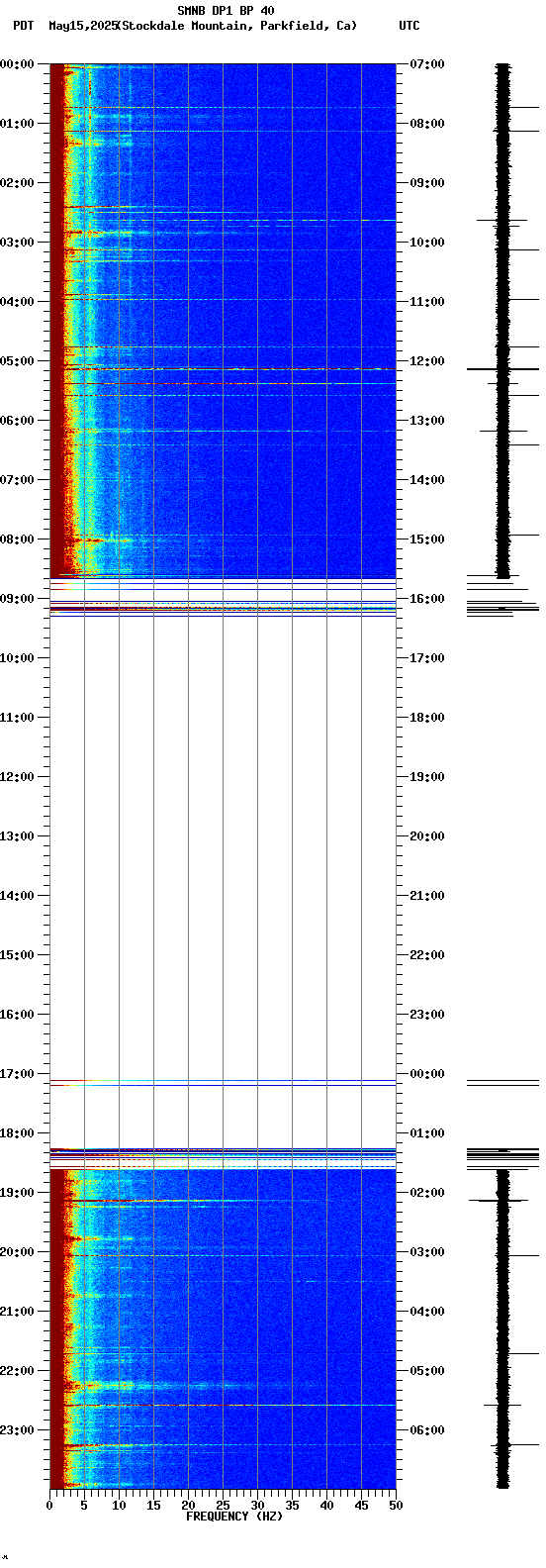The width and height of the screenshot is (546, 1568).
Task: Click the seismogram waveform trace beside the morning spectrogram
Action: [x=503, y=321]
